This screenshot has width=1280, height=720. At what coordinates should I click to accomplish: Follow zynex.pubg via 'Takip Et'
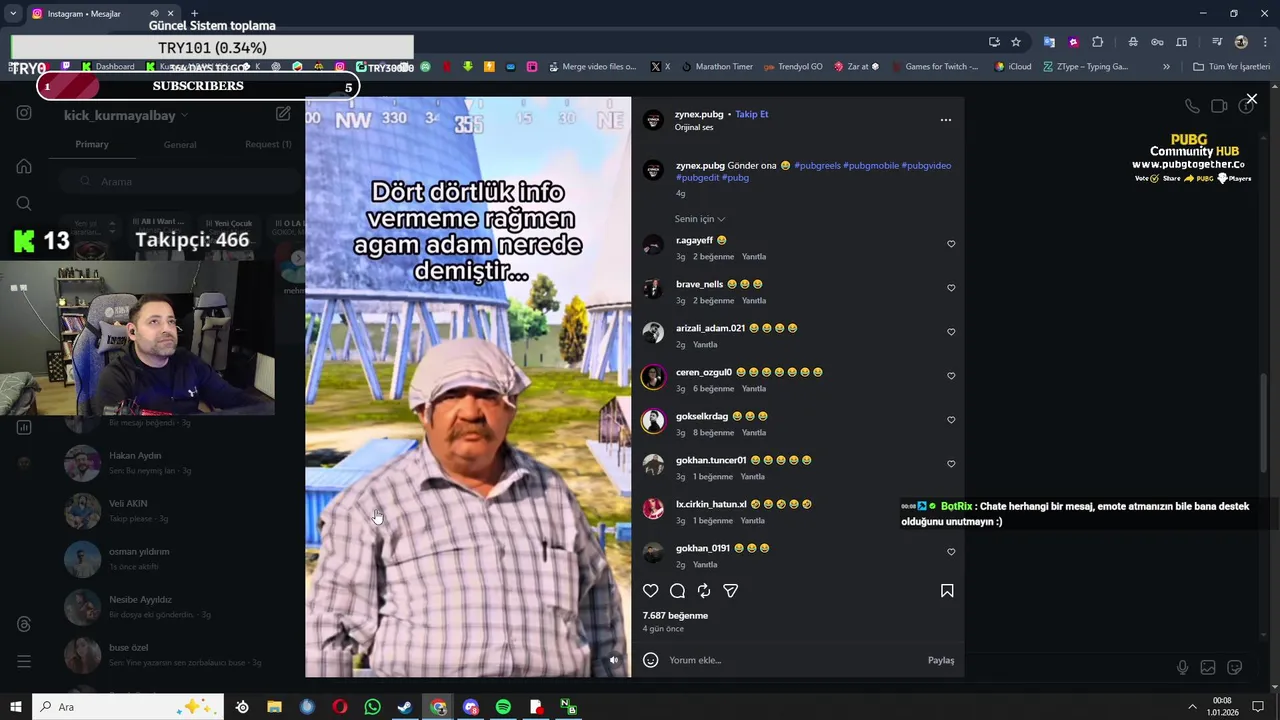pos(752,114)
